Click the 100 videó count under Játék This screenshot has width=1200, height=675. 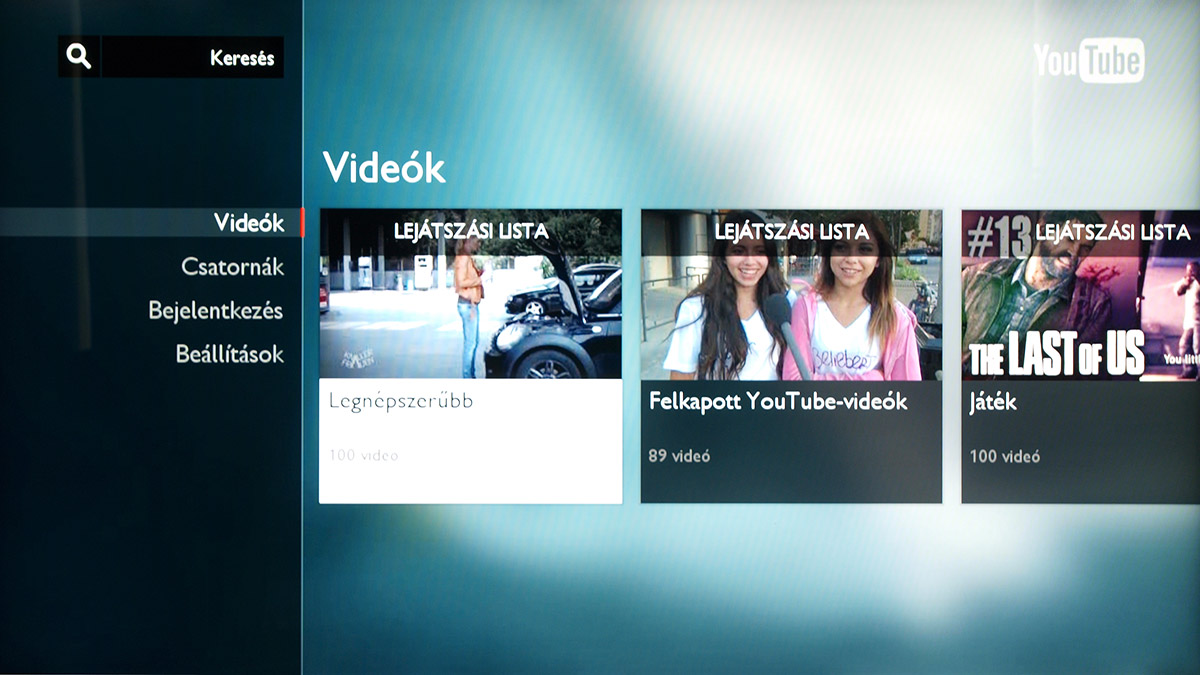pos(1004,456)
